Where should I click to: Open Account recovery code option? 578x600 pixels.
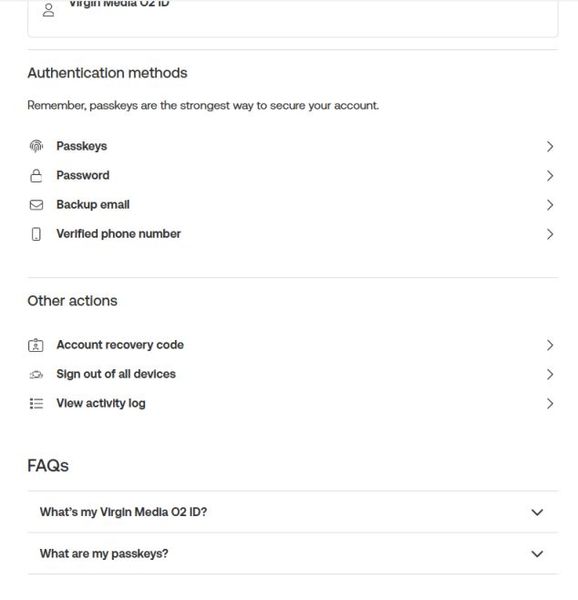point(293,345)
